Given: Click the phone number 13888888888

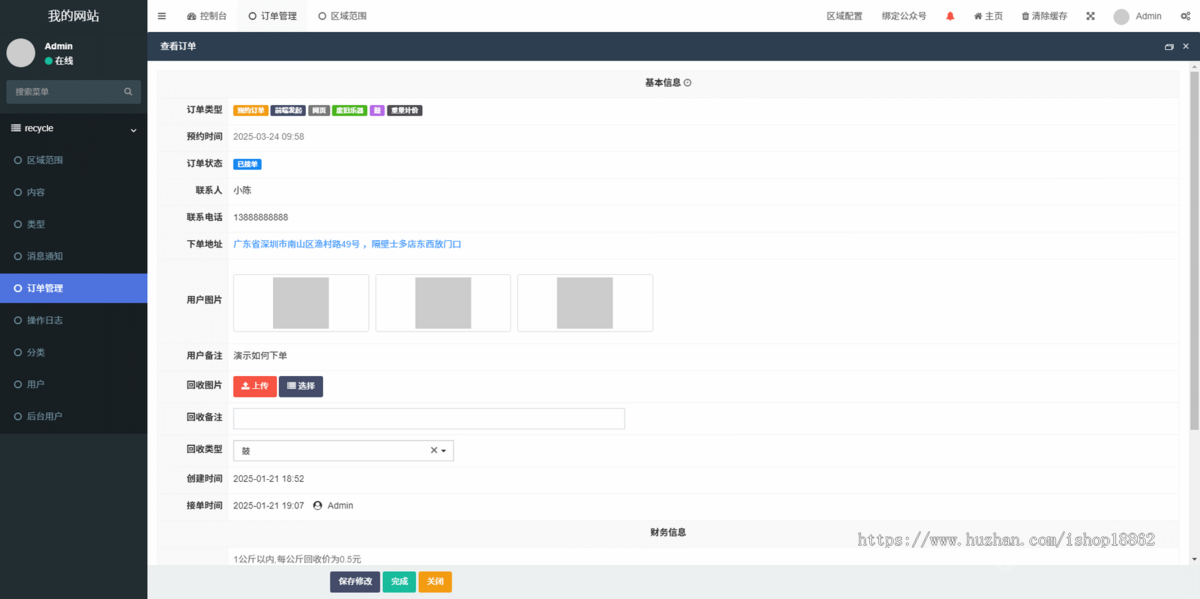Looking at the screenshot, I should point(261,217).
